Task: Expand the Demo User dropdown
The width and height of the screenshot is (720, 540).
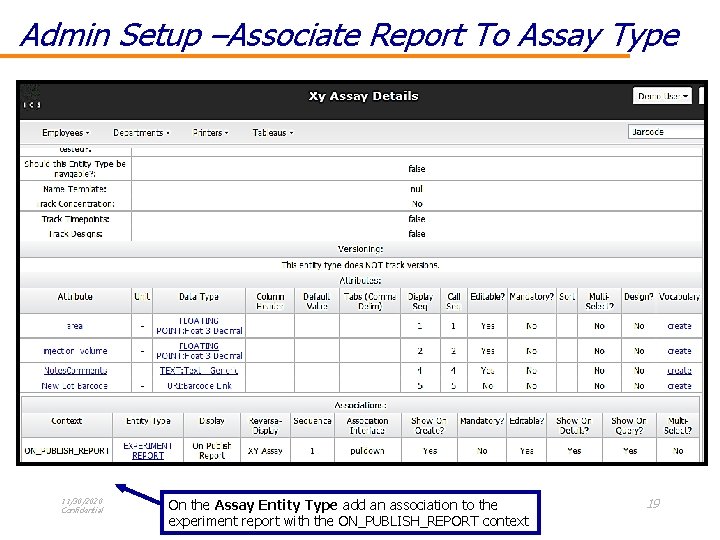Action: (662, 96)
